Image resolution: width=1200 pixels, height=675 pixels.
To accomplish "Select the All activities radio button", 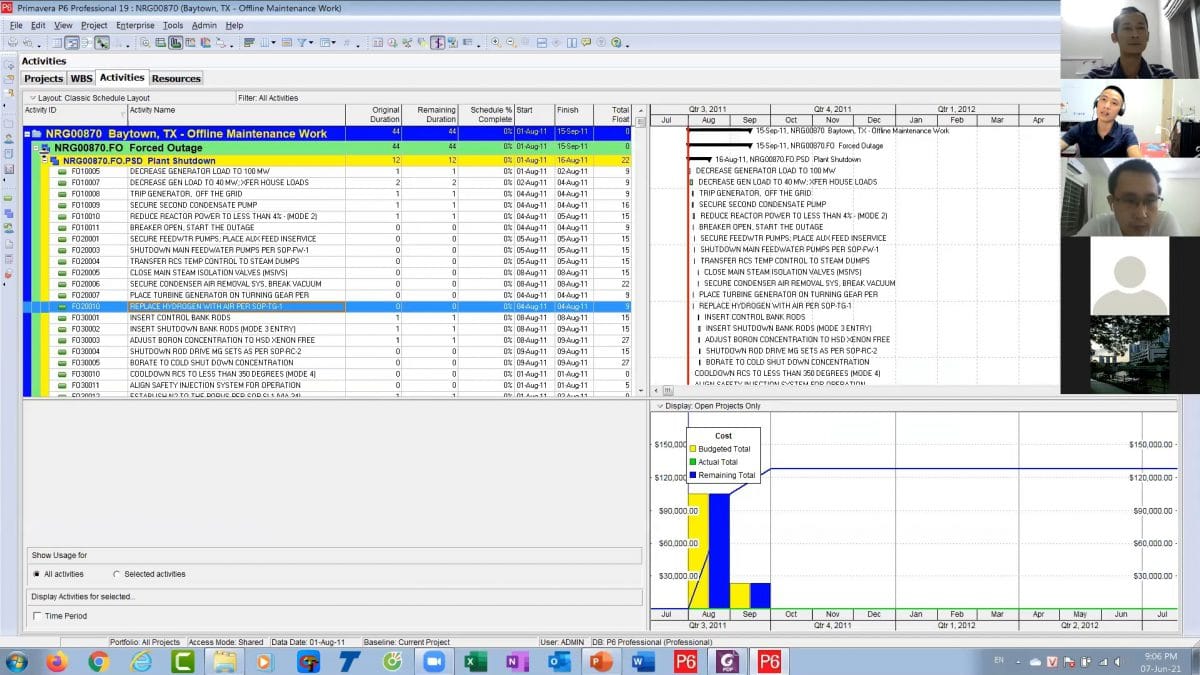I will pos(37,574).
